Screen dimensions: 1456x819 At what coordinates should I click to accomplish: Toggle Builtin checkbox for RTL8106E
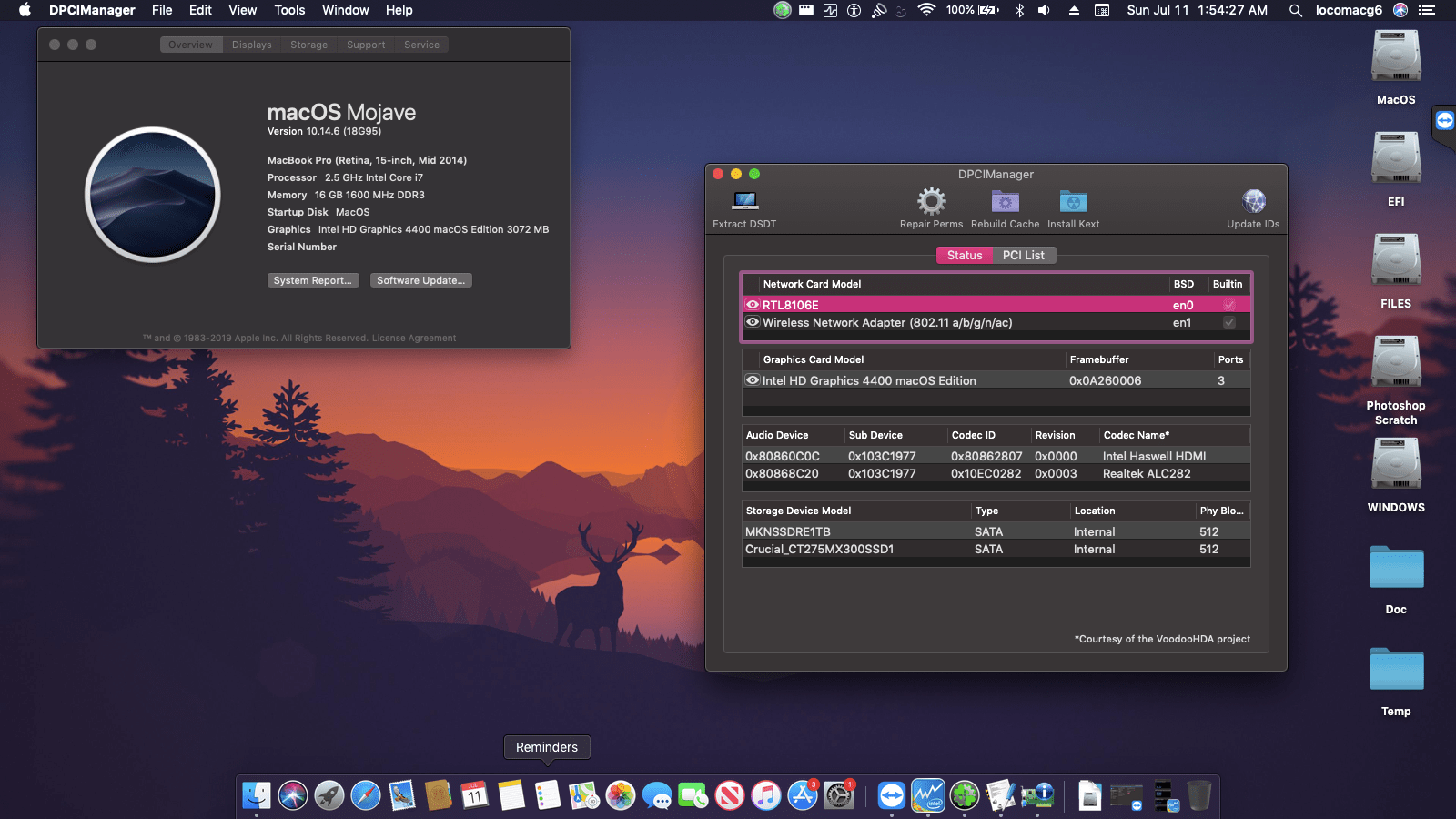pyautogui.click(x=1229, y=305)
